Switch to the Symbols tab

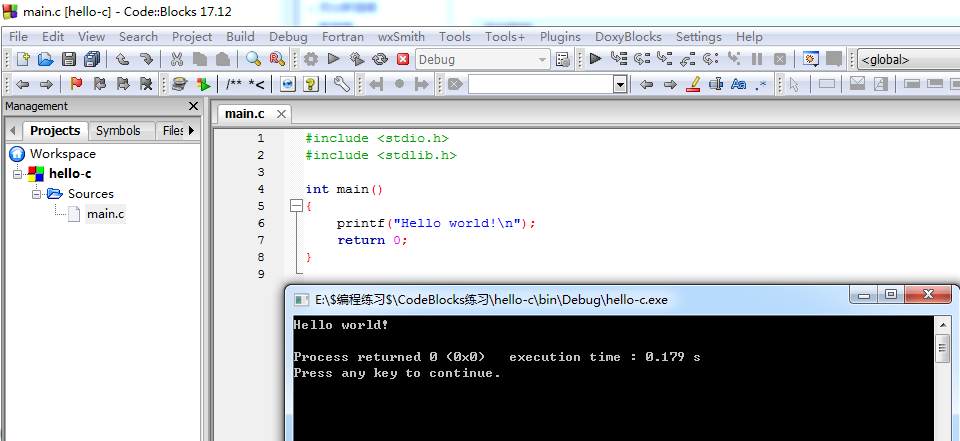click(118, 130)
